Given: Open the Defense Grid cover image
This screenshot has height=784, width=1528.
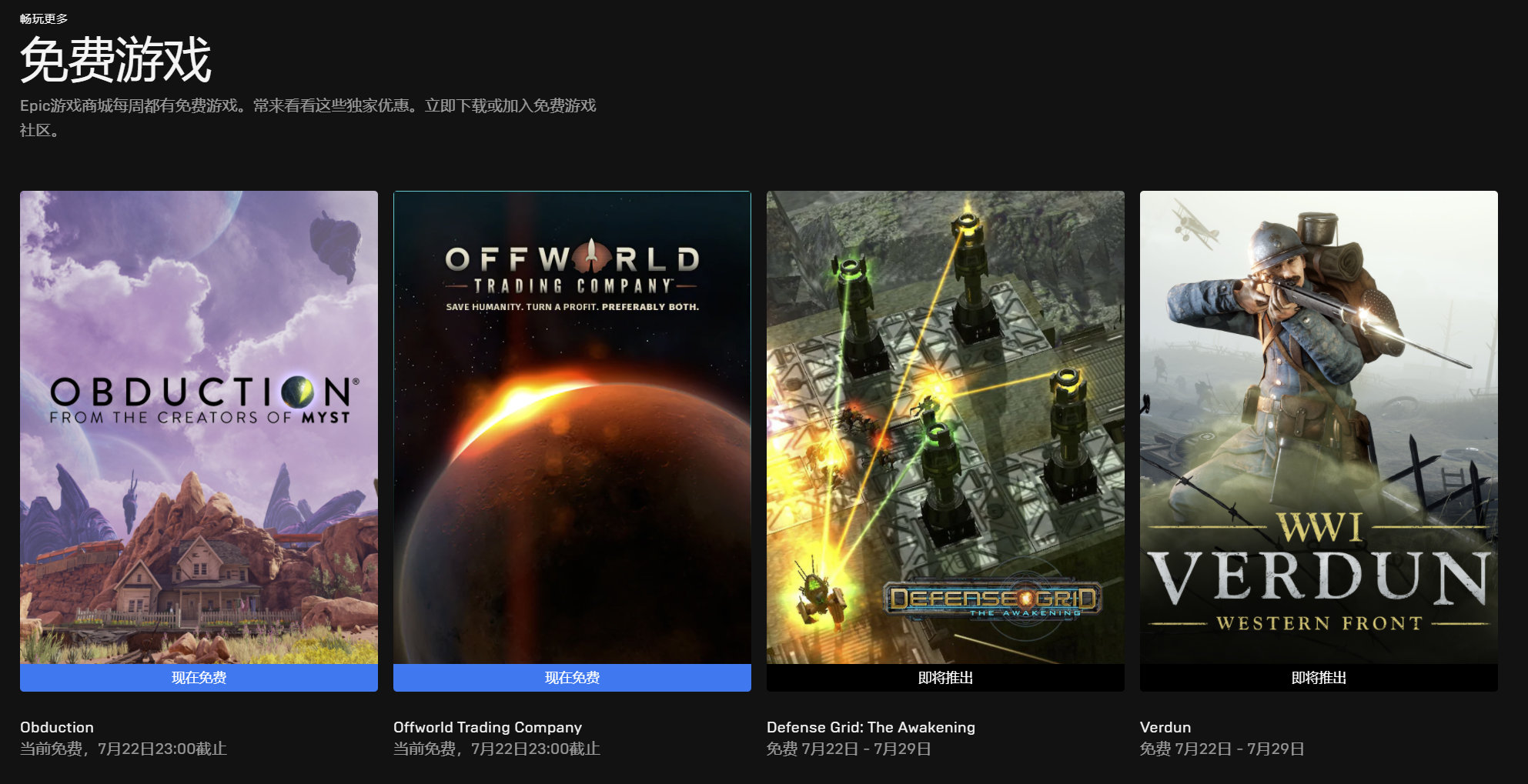Looking at the screenshot, I should click(945, 427).
